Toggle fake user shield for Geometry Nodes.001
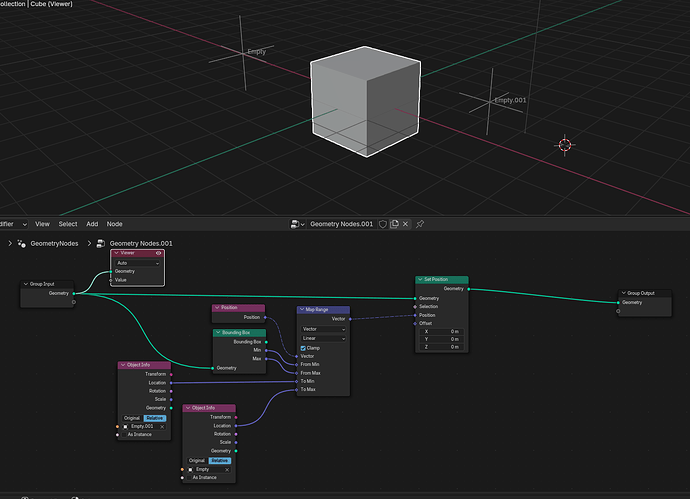This screenshot has height=499, width=690. coord(383,224)
